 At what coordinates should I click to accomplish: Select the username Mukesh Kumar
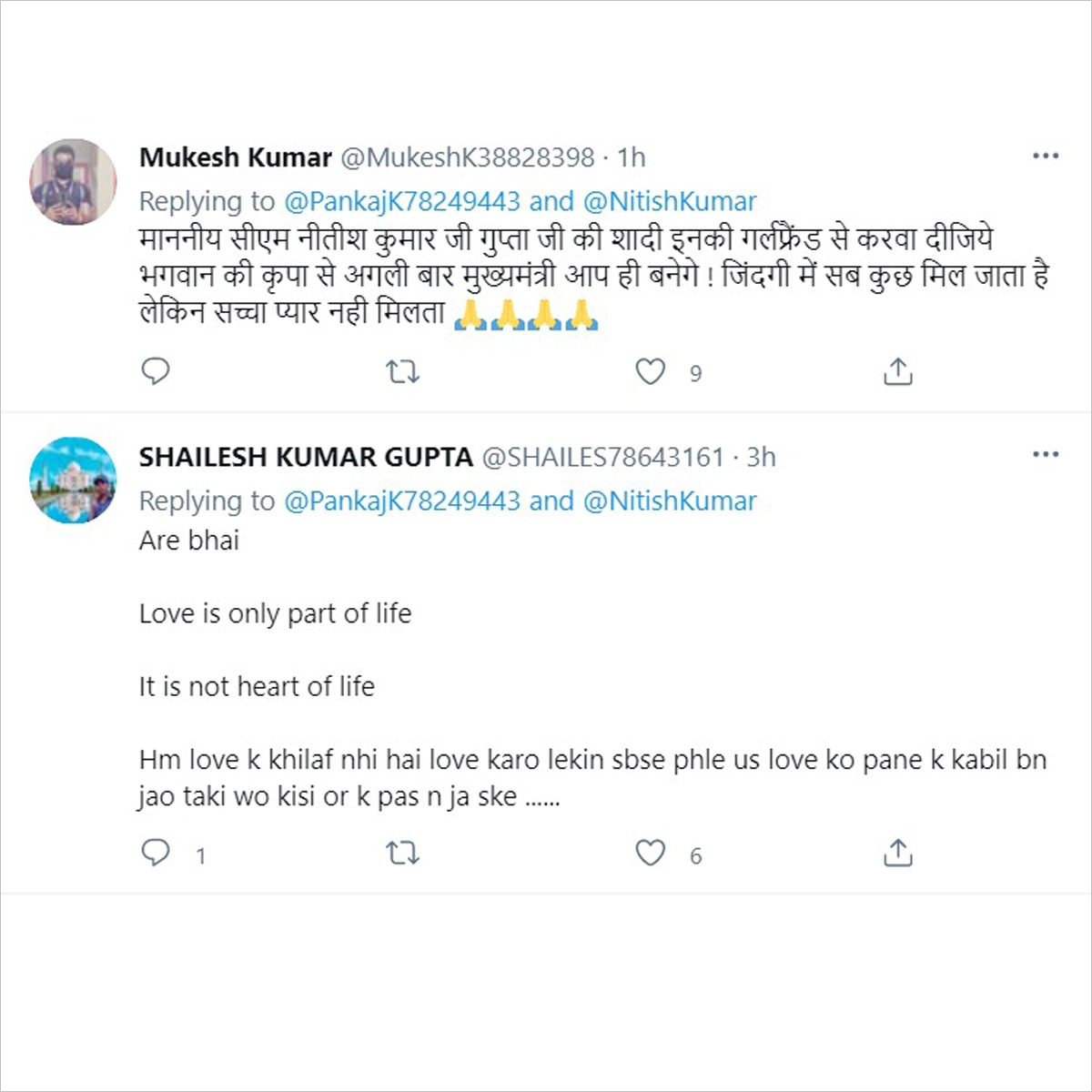(234, 157)
